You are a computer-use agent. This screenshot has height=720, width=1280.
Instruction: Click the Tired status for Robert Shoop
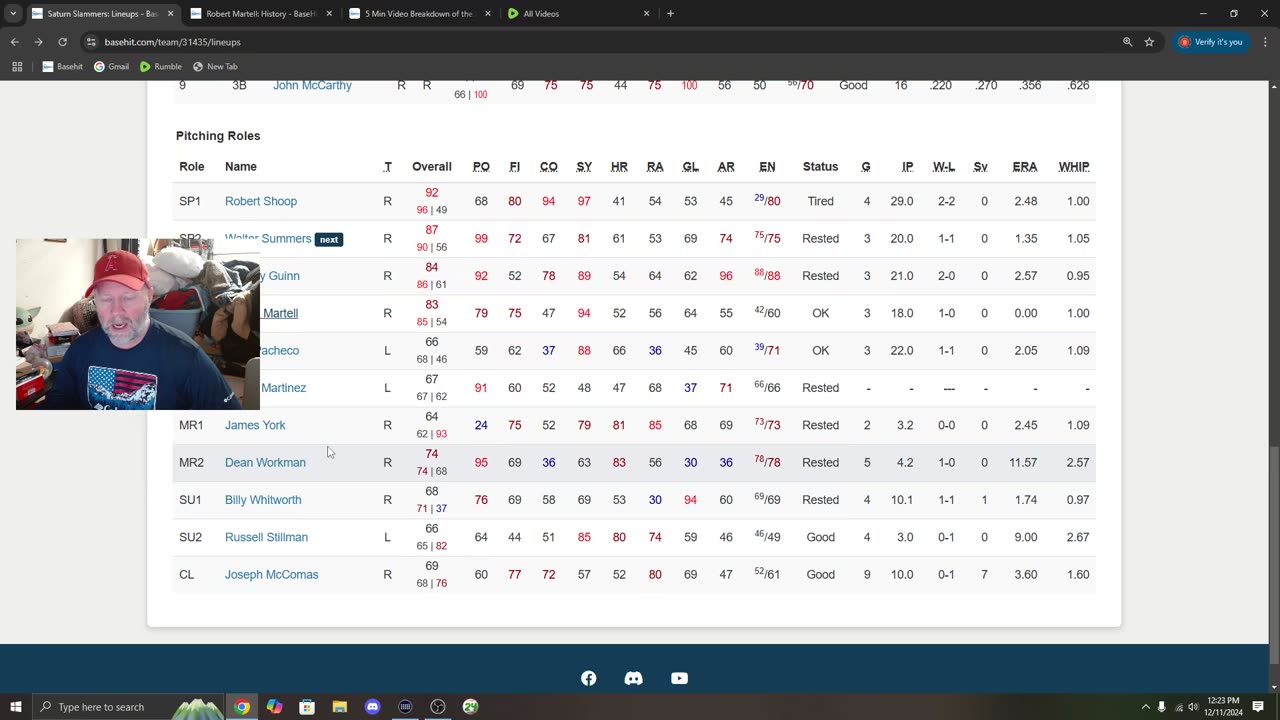(820, 201)
